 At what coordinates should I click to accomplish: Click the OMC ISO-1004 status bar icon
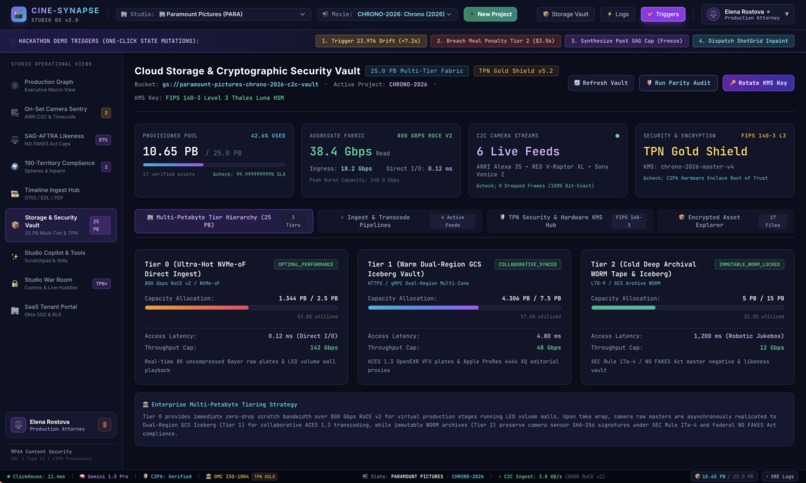tap(208, 476)
